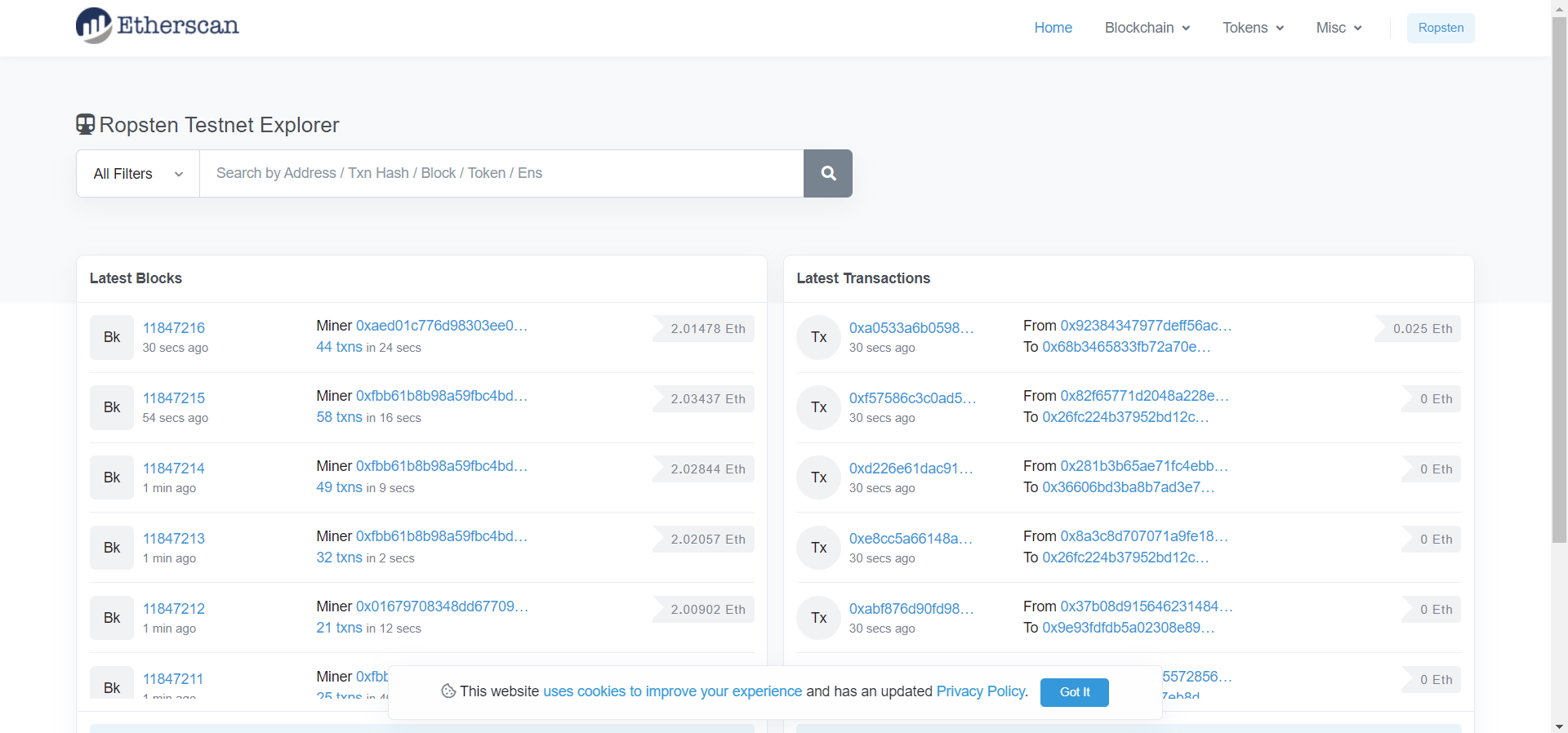This screenshot has width=1568, height=733.
Task: Expand the Blockchain menu
Action: pyautogui.click(x=1147, y=28)
